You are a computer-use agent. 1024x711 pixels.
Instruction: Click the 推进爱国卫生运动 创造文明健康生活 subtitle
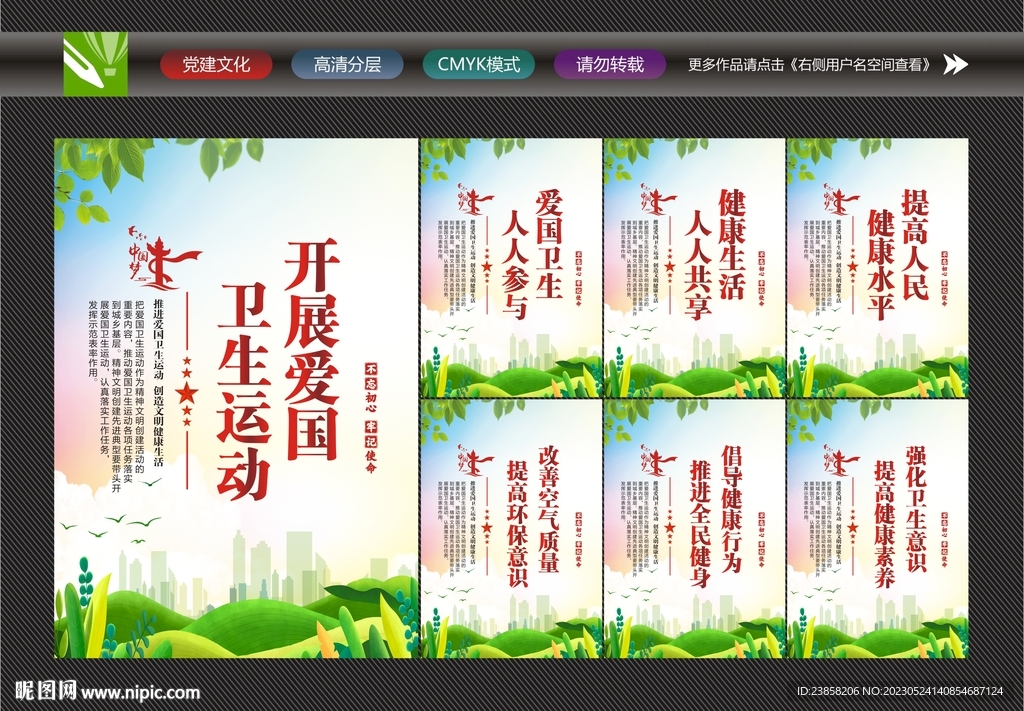[158, 382]
